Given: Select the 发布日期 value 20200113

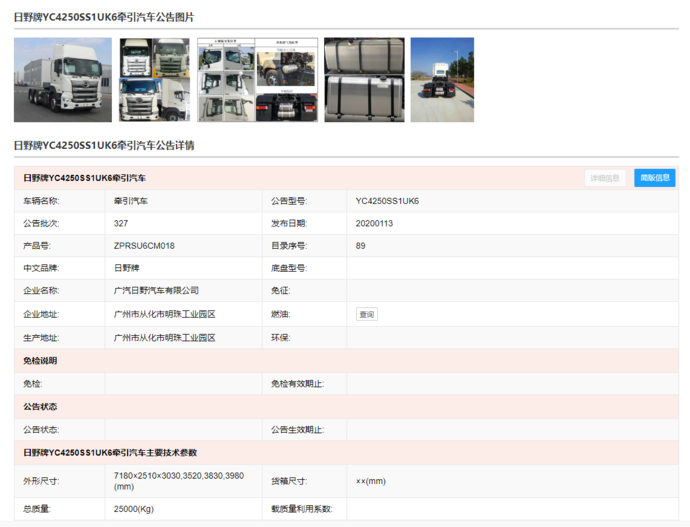Looking at the screenshot, I should [374, 223].
